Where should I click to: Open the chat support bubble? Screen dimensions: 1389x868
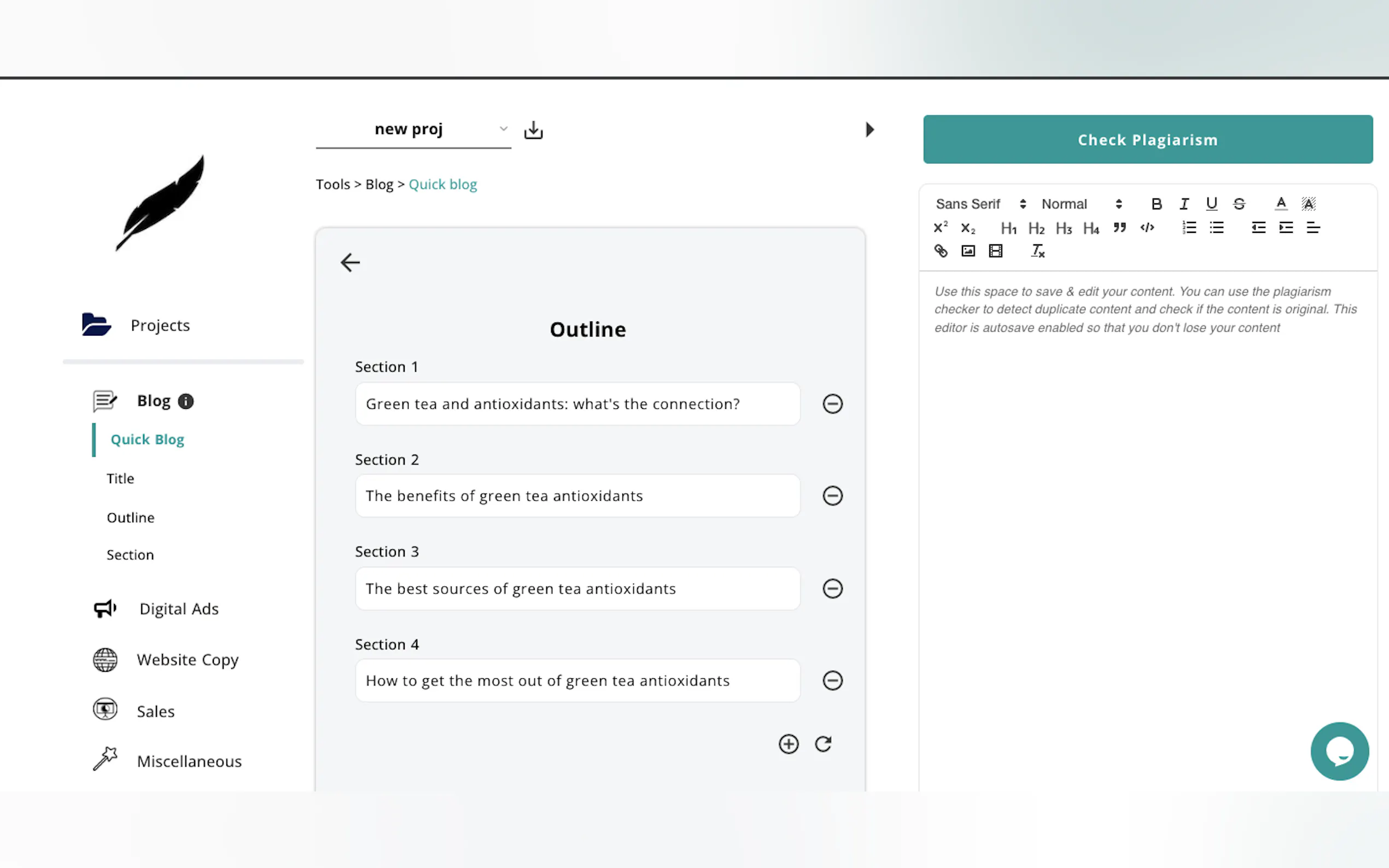coord(1339,751)
